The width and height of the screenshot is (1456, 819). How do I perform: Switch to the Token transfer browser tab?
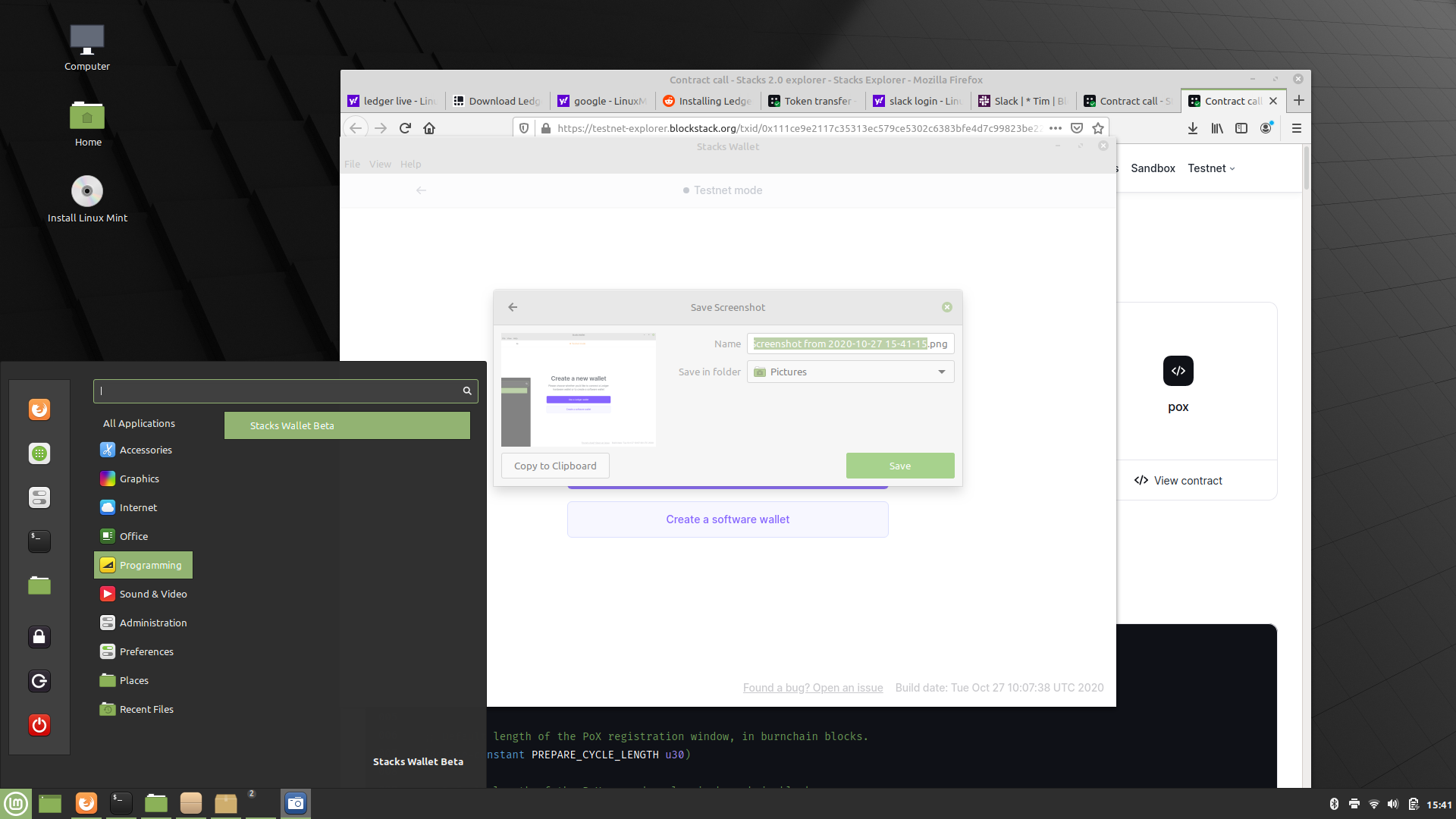[813, 101]
